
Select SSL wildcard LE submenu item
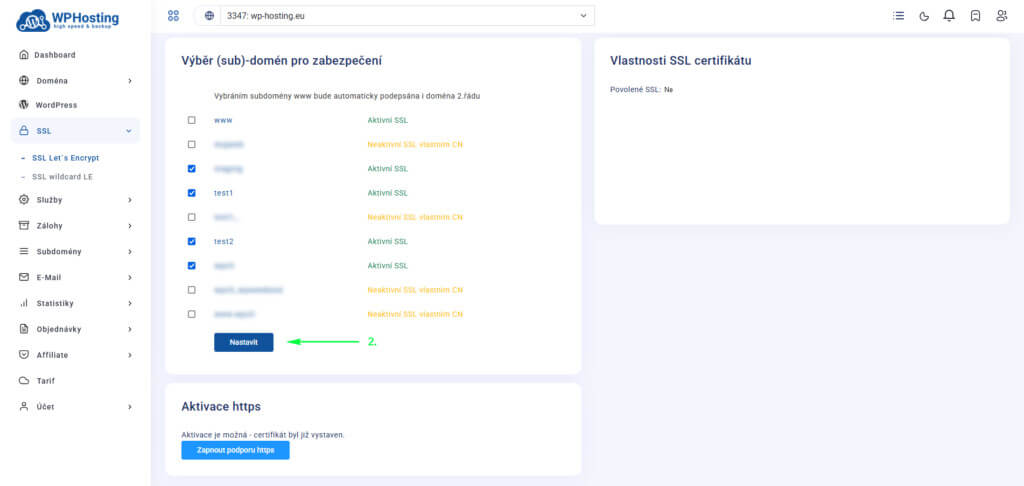(62, 177)
